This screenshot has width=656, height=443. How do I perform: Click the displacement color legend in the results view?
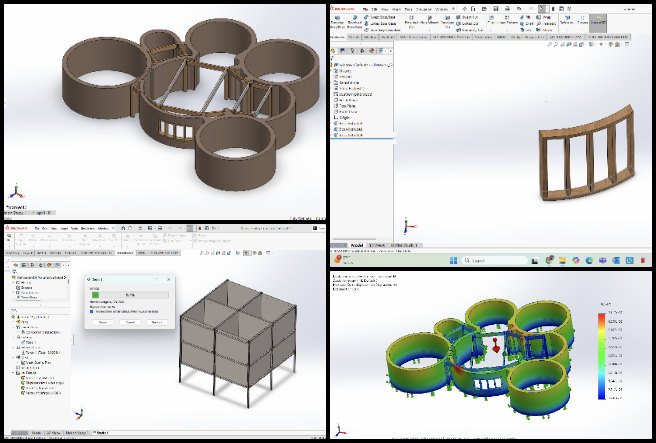[602, 356]
